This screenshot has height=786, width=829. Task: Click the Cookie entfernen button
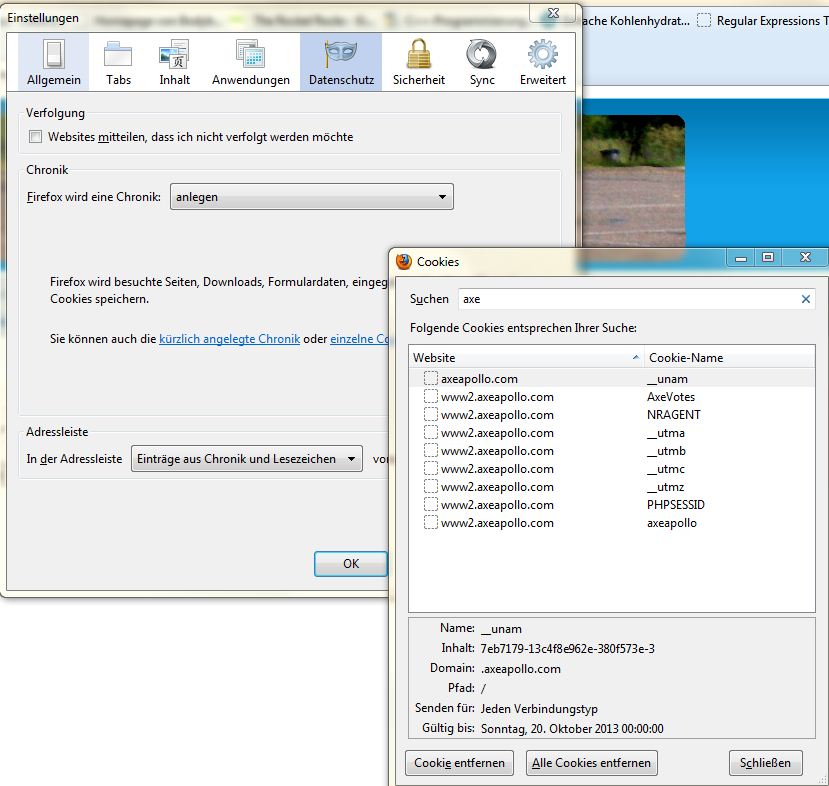459,763
